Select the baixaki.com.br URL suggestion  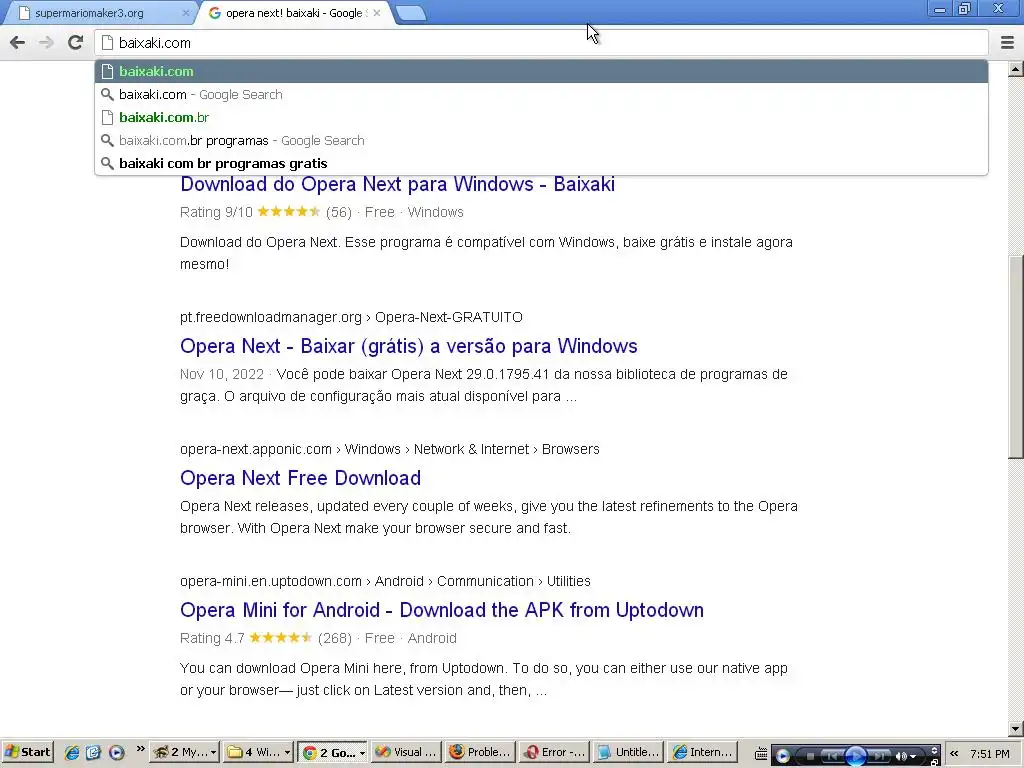coord(541,118)
